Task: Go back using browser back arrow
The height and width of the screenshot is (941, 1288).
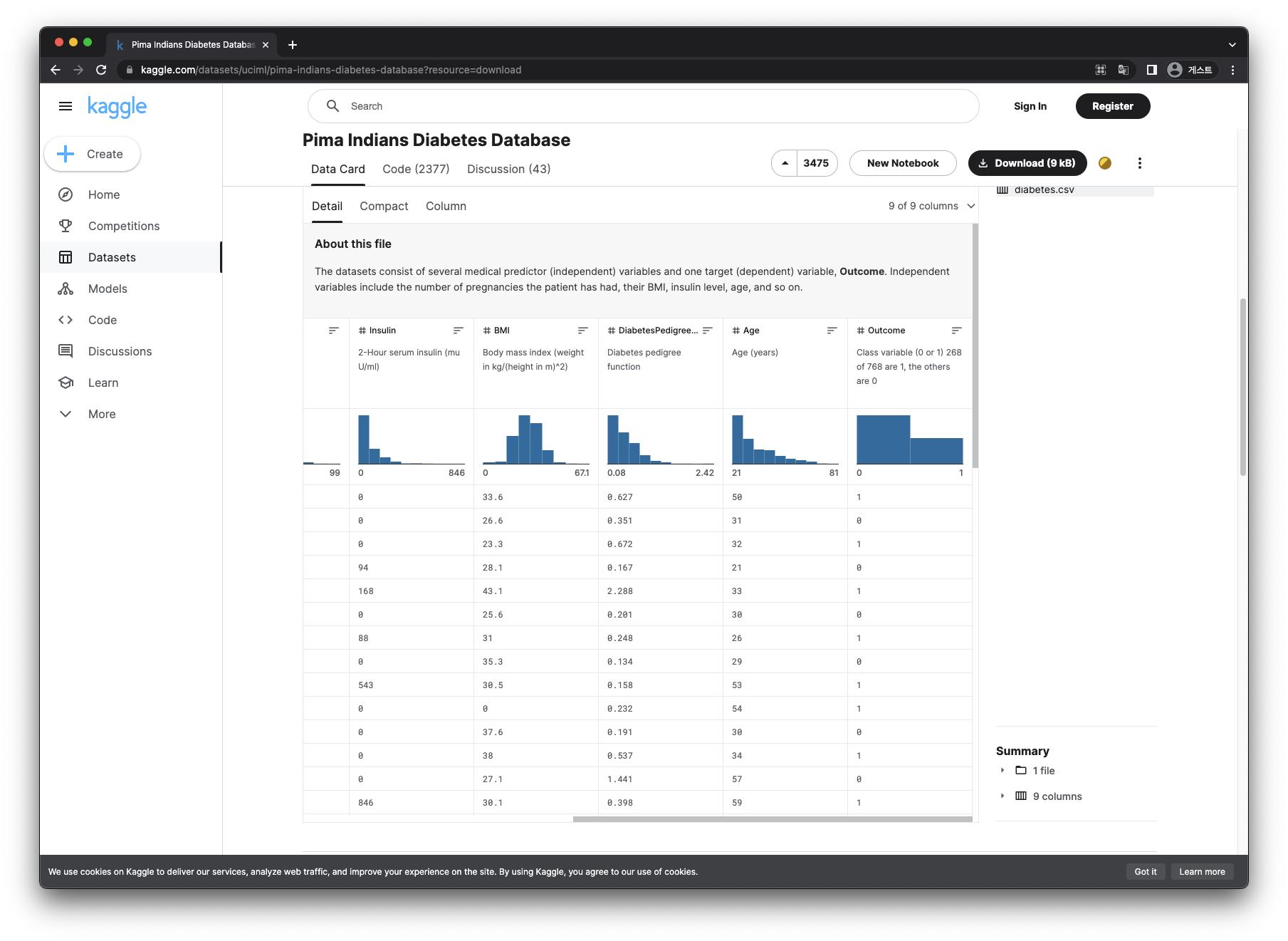Action: click(56, 70)
